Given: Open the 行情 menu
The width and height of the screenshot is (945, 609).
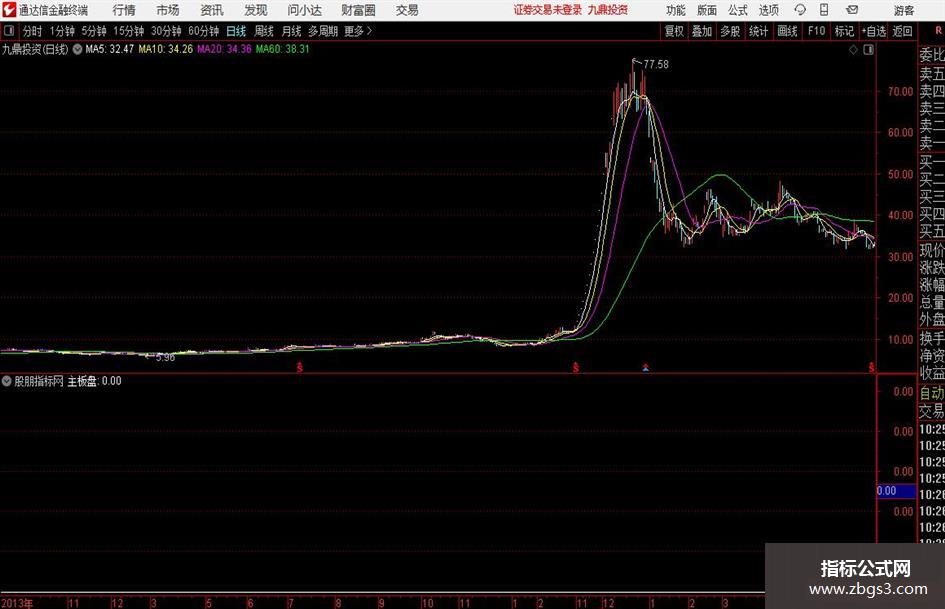Looking at the screenshot, I should tap(124, 10).
